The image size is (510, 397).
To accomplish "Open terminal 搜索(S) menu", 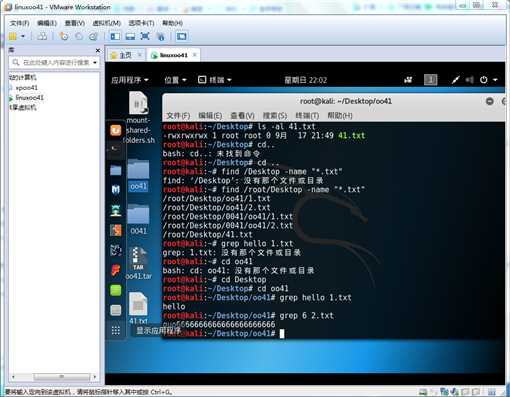I will (x=275, y=116).
